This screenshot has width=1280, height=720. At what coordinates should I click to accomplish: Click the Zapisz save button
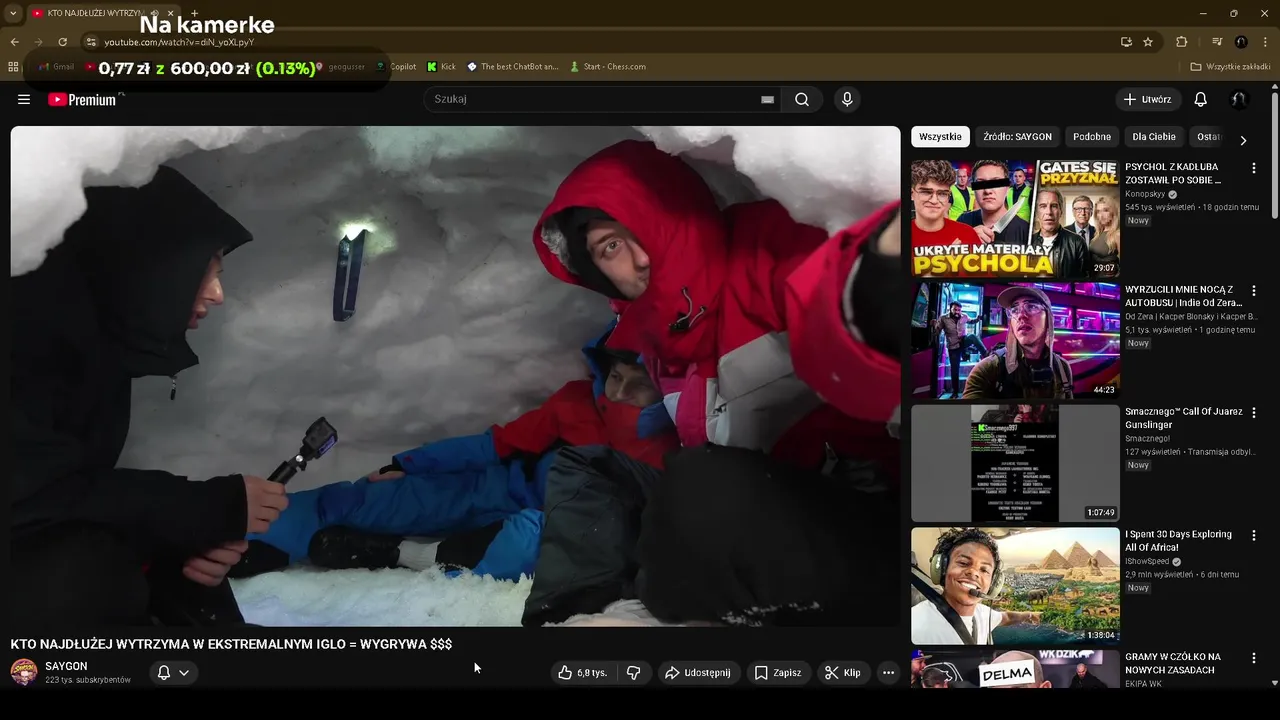(x=777, y=673)
